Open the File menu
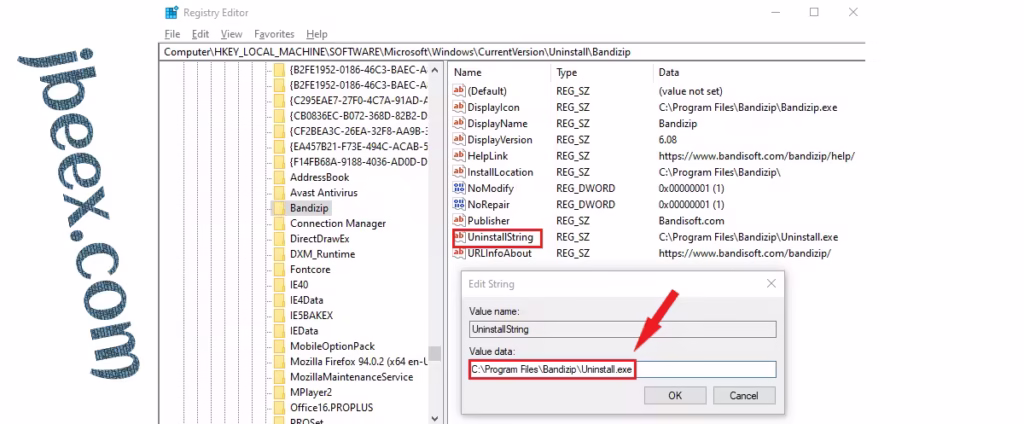 [x=172, y=34]
